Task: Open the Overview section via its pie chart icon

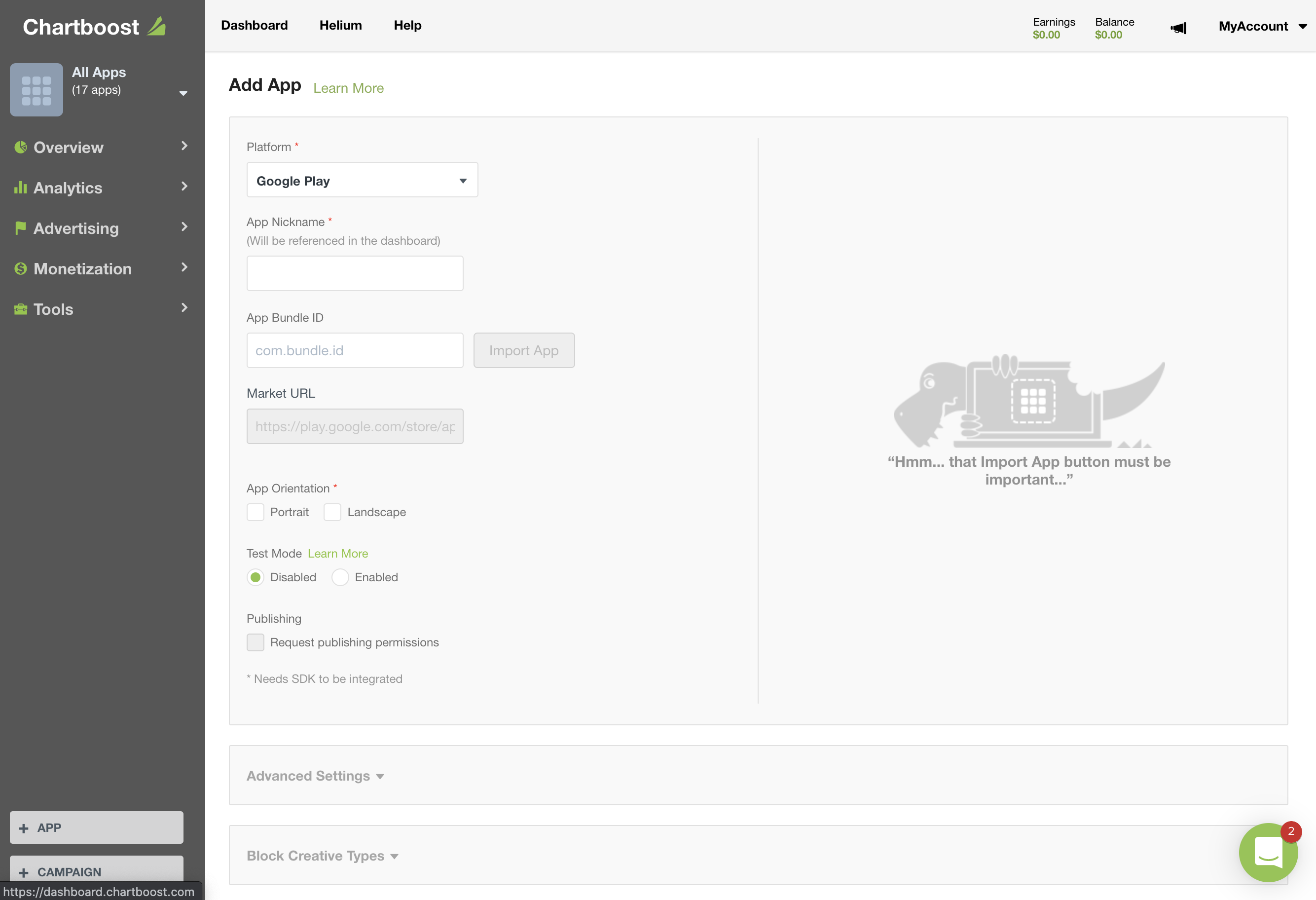Action: coord(21,147)
